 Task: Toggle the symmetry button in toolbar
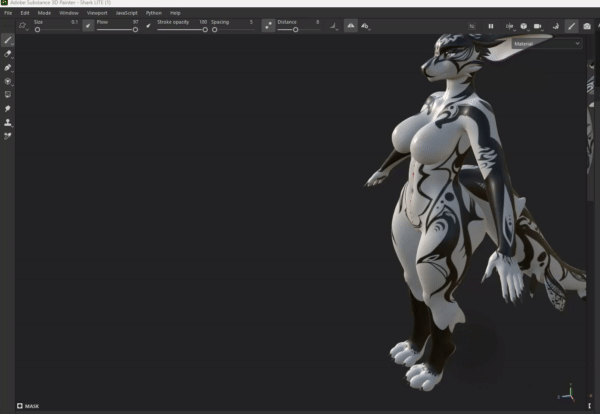(351, 25)
